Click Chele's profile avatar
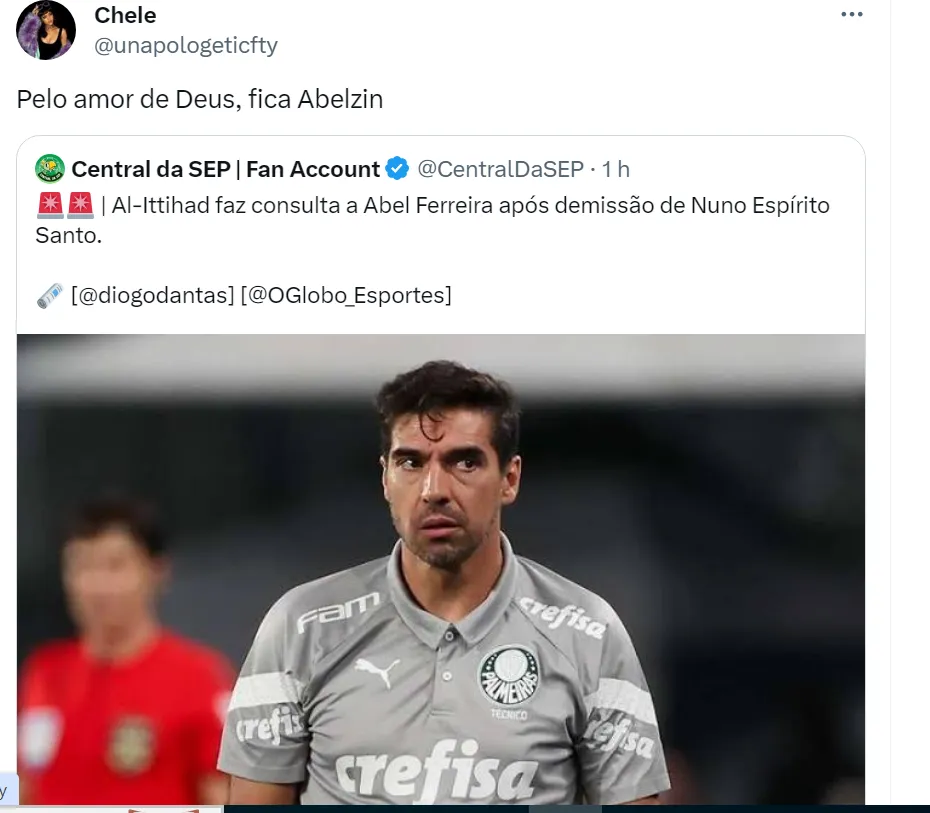The height and width of the screenshot is (813, 930). click(46, 30)
